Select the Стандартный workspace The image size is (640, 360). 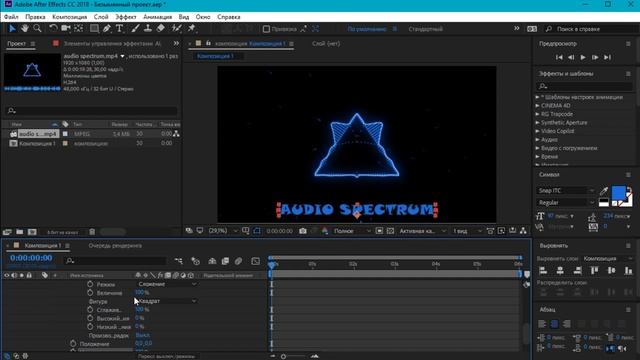(x=425, y=29)
